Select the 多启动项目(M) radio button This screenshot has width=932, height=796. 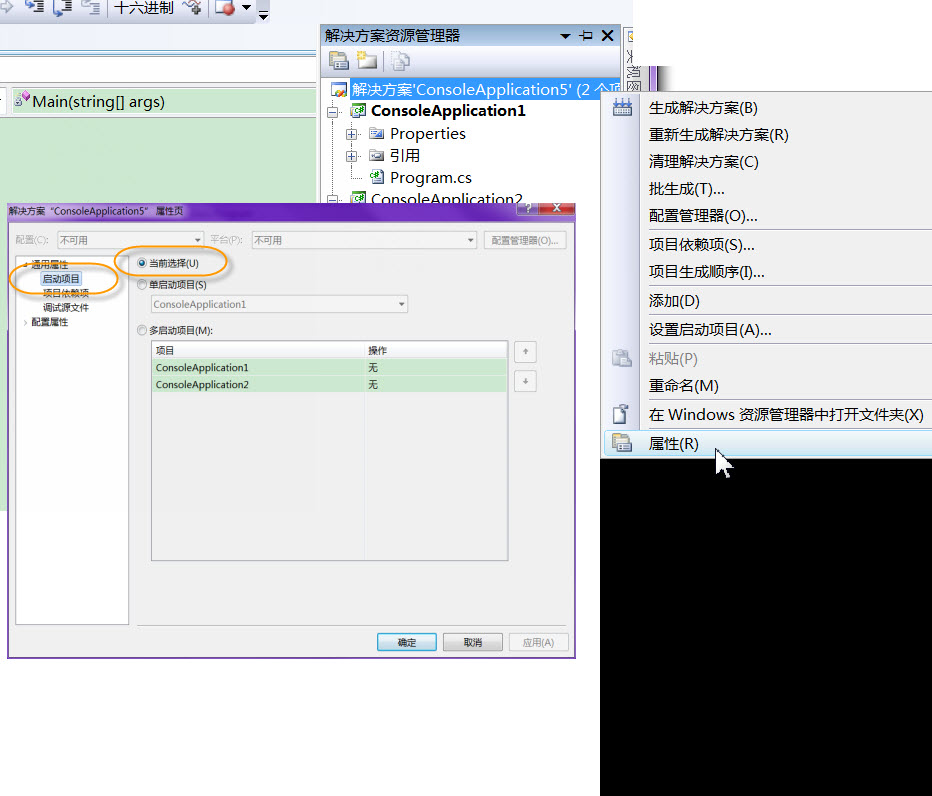142,330
